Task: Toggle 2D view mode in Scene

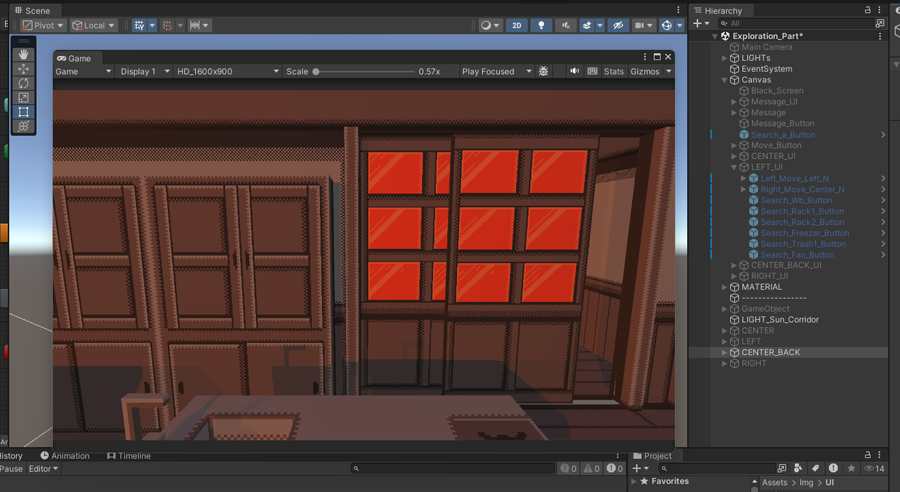Action: (516, 25)
